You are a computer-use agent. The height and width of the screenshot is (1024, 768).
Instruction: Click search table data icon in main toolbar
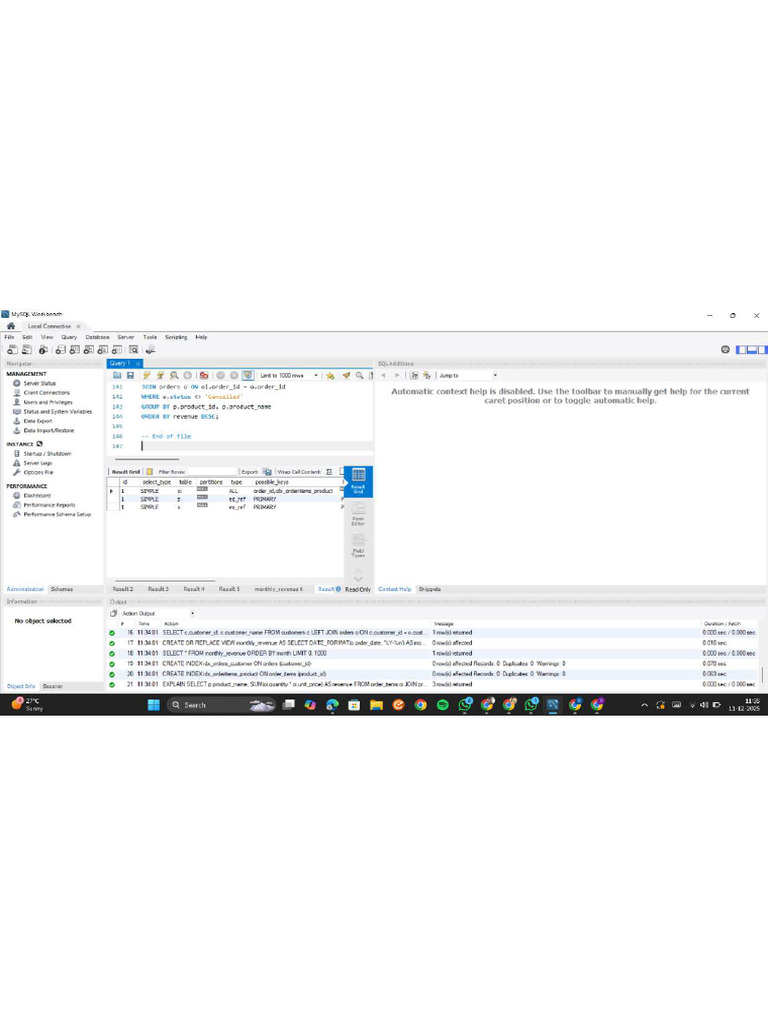(x=133, y=350)
